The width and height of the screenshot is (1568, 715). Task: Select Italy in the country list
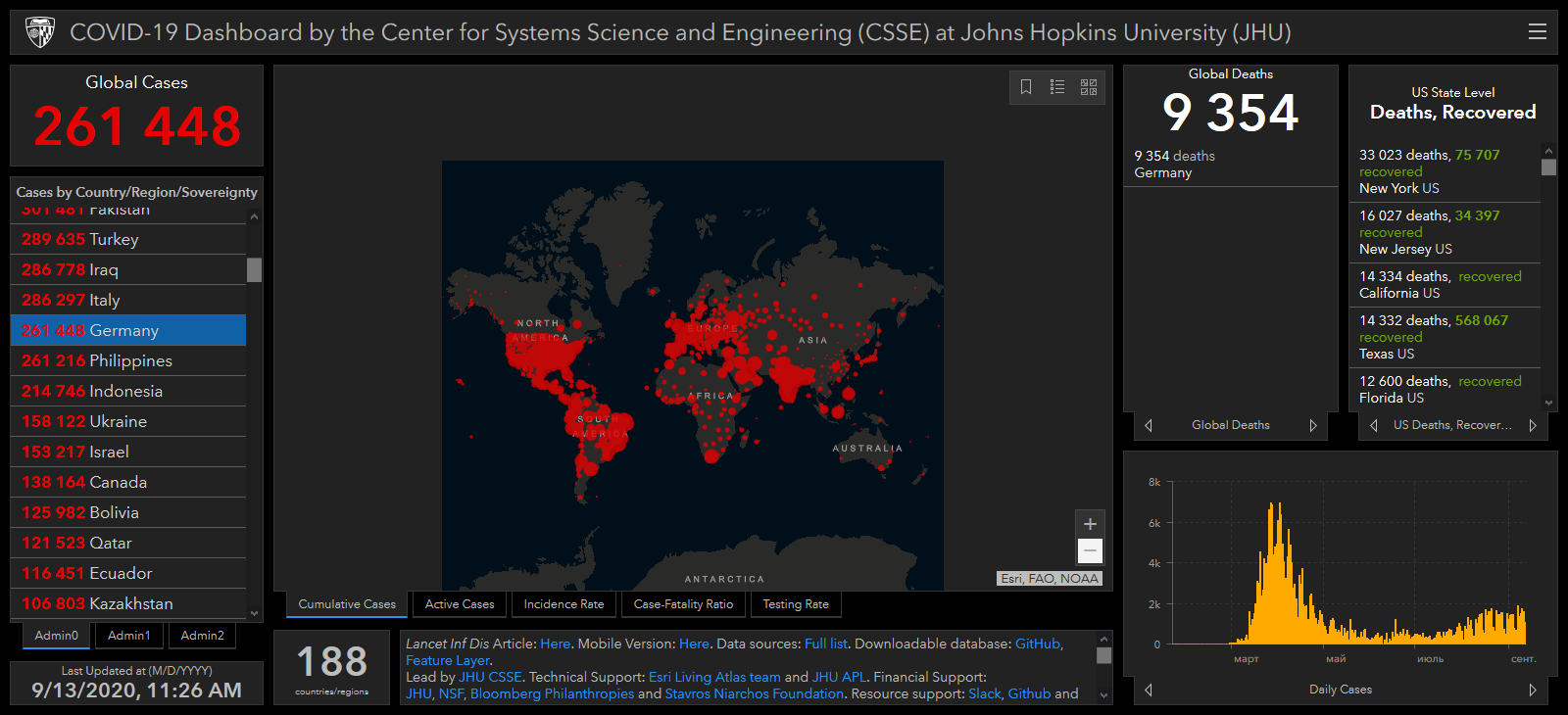pyautogui.click(x=128, y=300)
